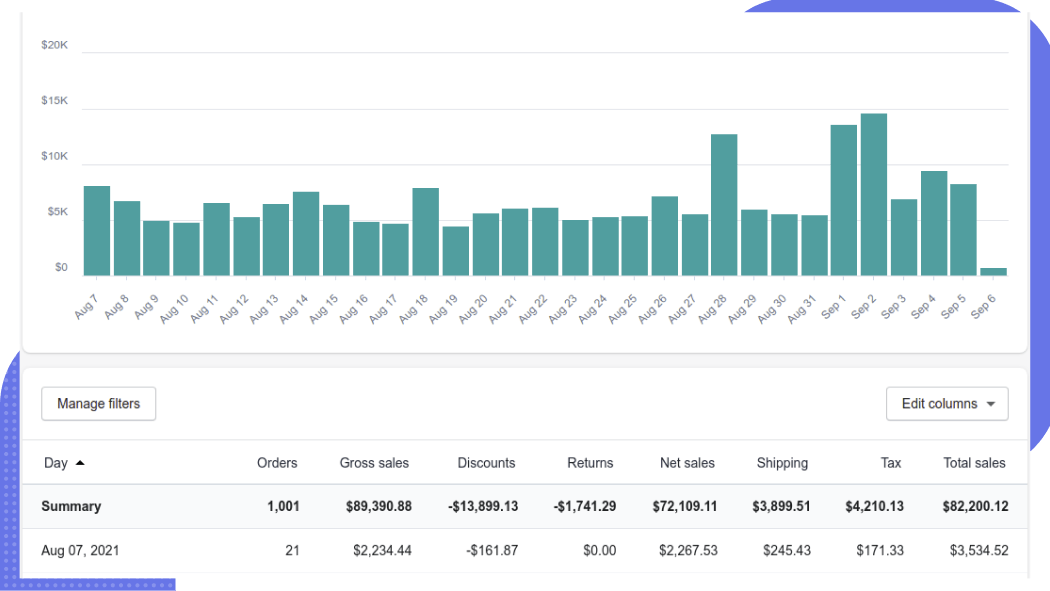The width and height of the screenshot is (1050, 591).
Task: Select the Sep 1 bar in chart
Action: 844,200
